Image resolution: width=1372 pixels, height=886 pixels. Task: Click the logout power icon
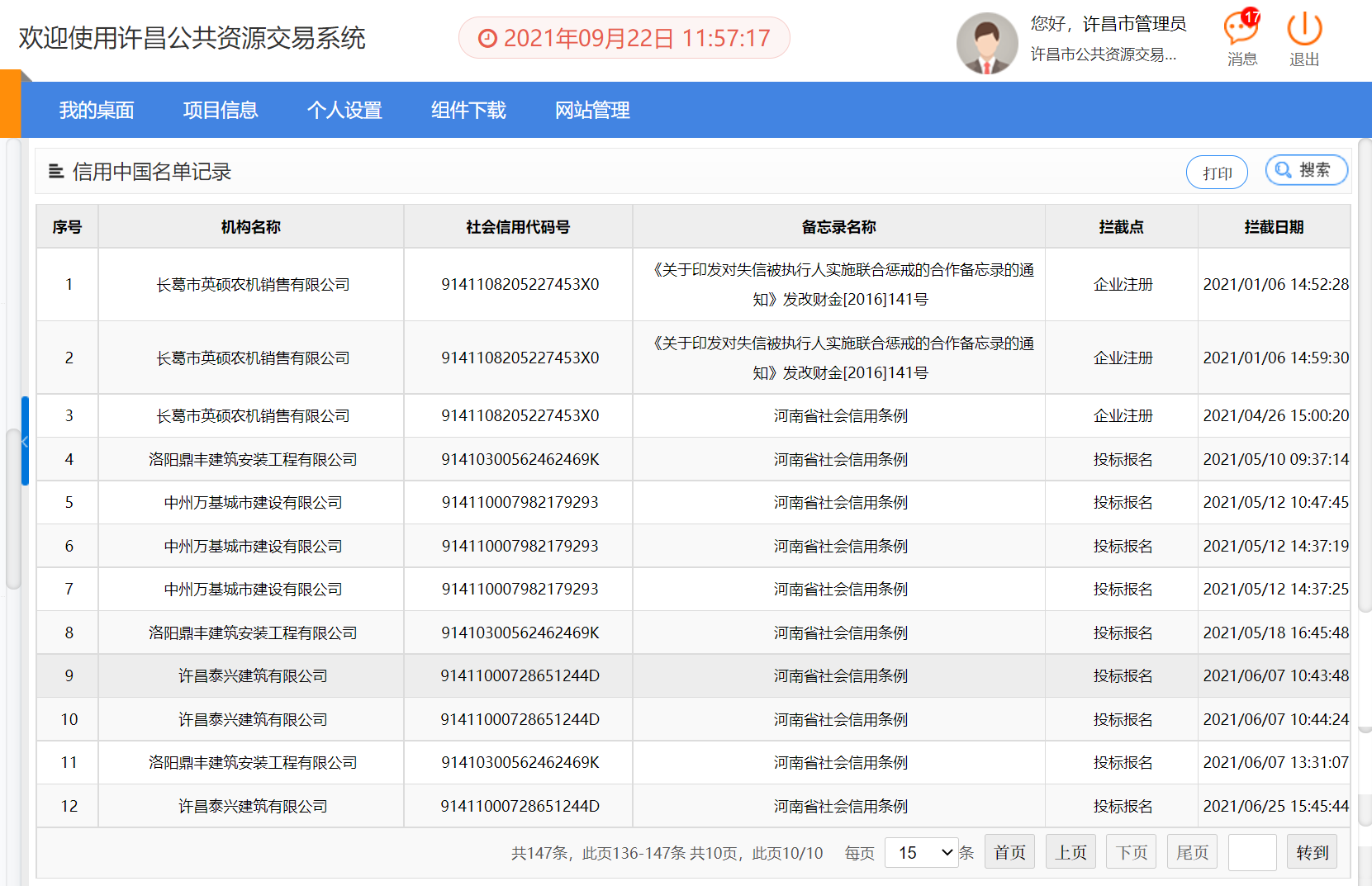[x=1304, y=28]
